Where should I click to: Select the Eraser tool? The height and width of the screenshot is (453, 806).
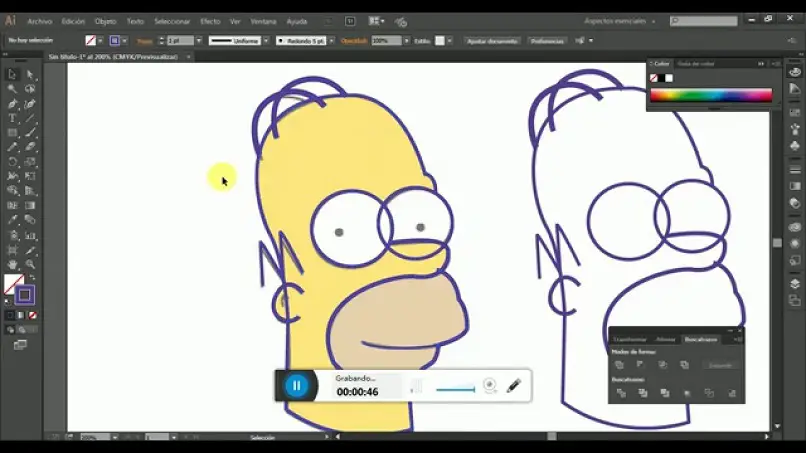[30, 147]
